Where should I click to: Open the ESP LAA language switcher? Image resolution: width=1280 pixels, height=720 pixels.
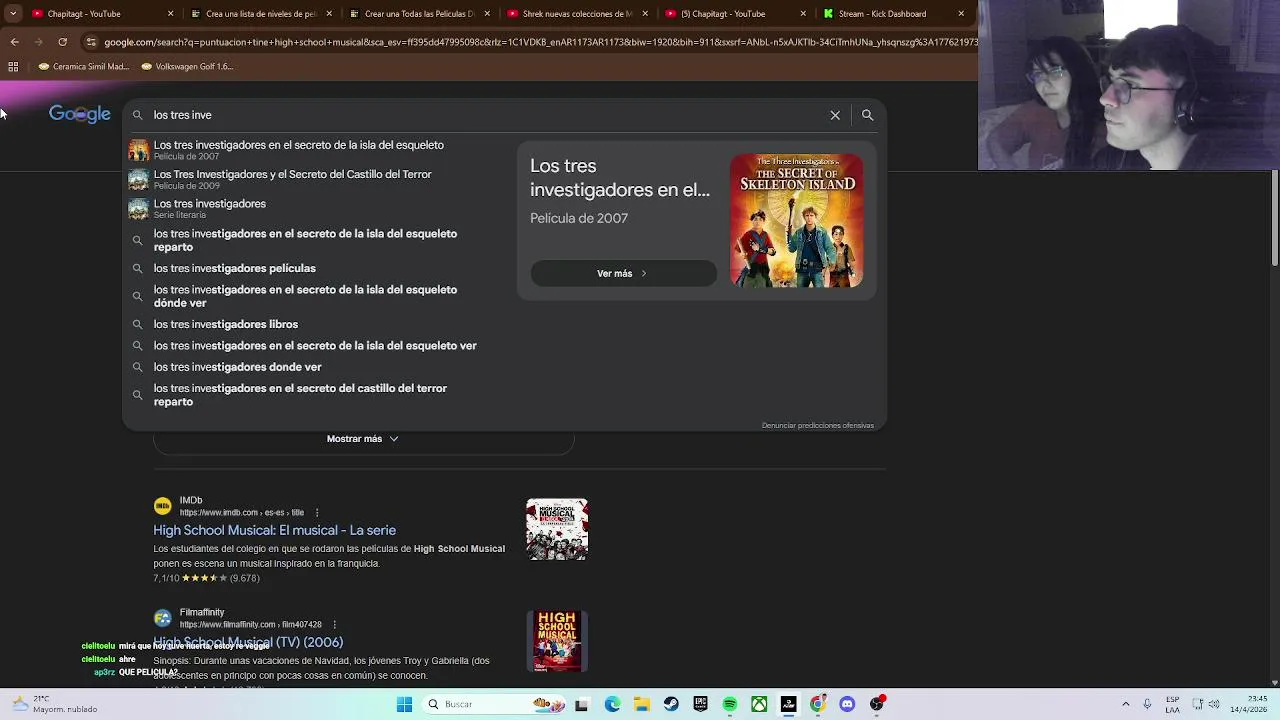(x=1173, y=704)
